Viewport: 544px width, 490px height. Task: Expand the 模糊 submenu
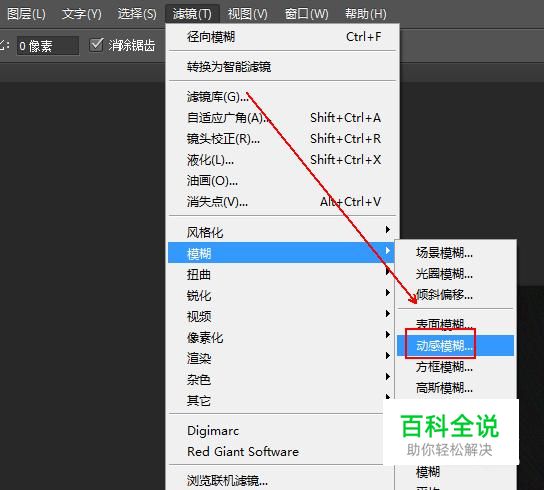pyautogui.click(x=281, y=253)
